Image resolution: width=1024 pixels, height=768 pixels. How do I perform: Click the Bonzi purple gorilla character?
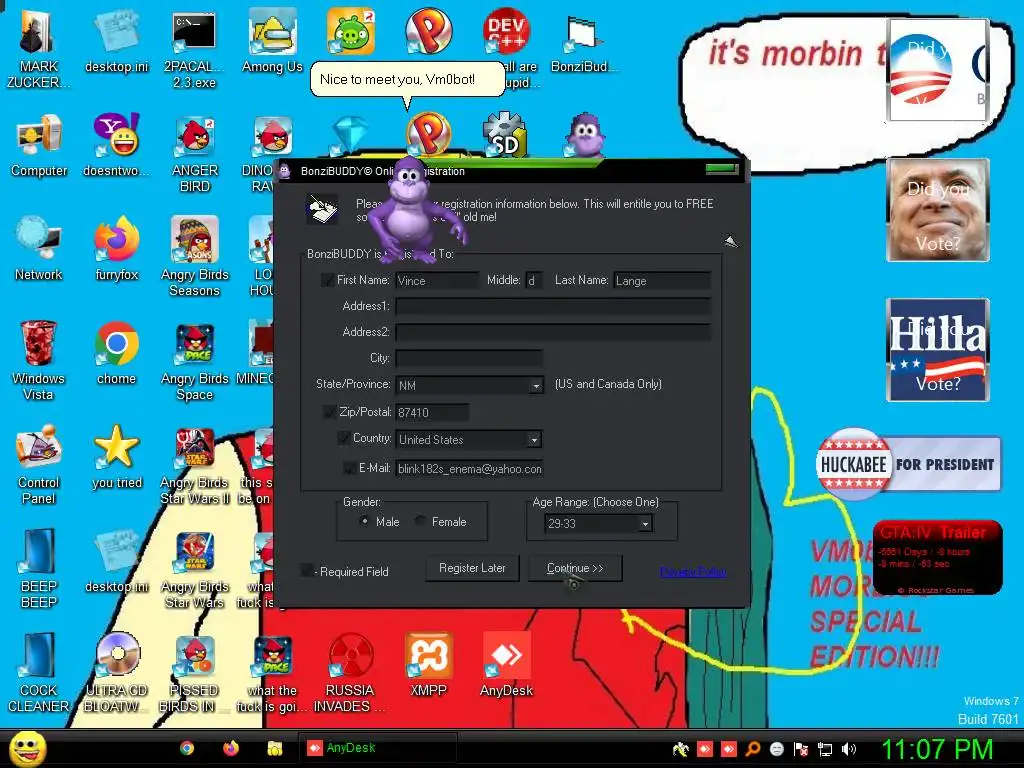click(415, 210)
